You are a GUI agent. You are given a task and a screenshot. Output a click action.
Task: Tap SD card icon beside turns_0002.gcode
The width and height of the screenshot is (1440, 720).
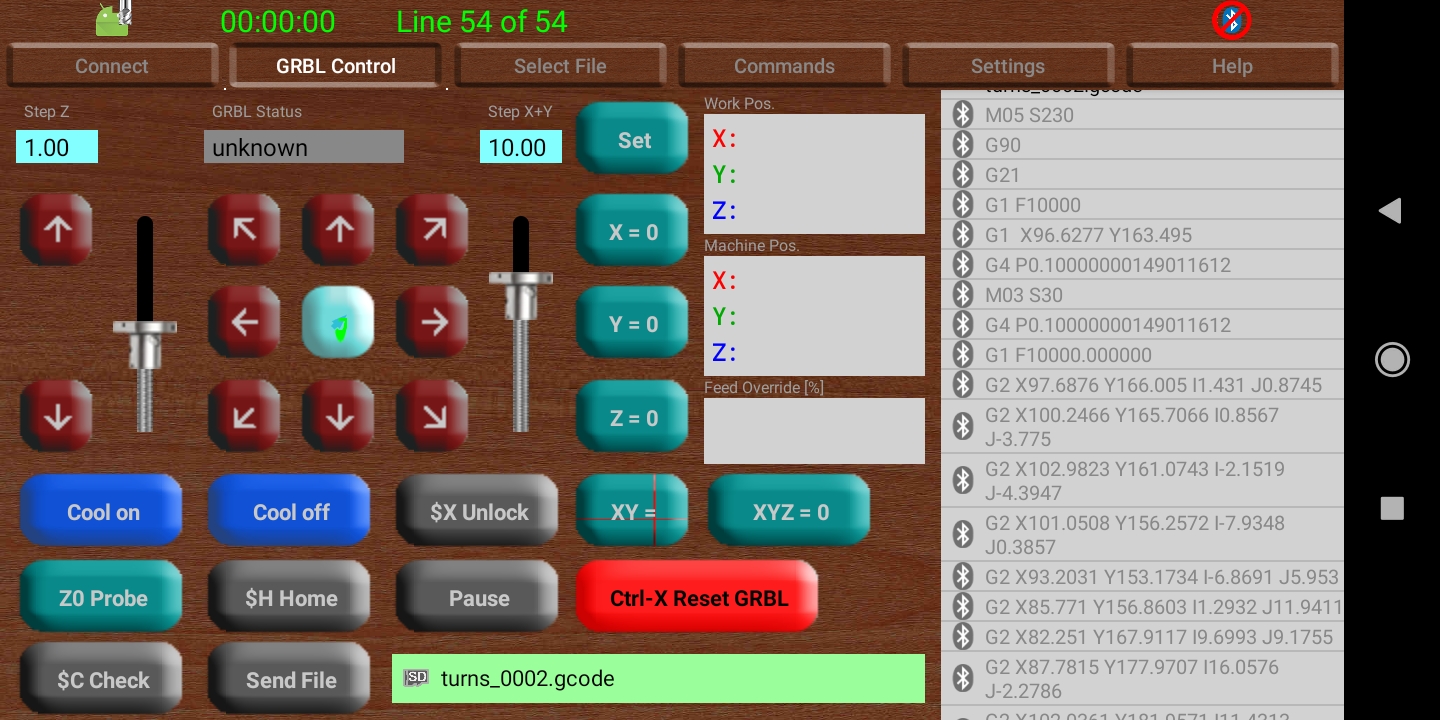pos(416,678)
